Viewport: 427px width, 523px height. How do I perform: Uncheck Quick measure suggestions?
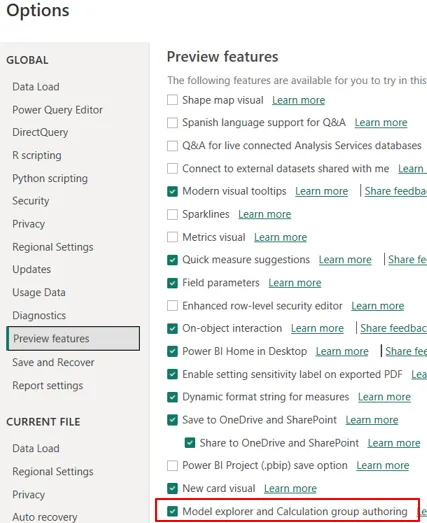click(172, 260)
